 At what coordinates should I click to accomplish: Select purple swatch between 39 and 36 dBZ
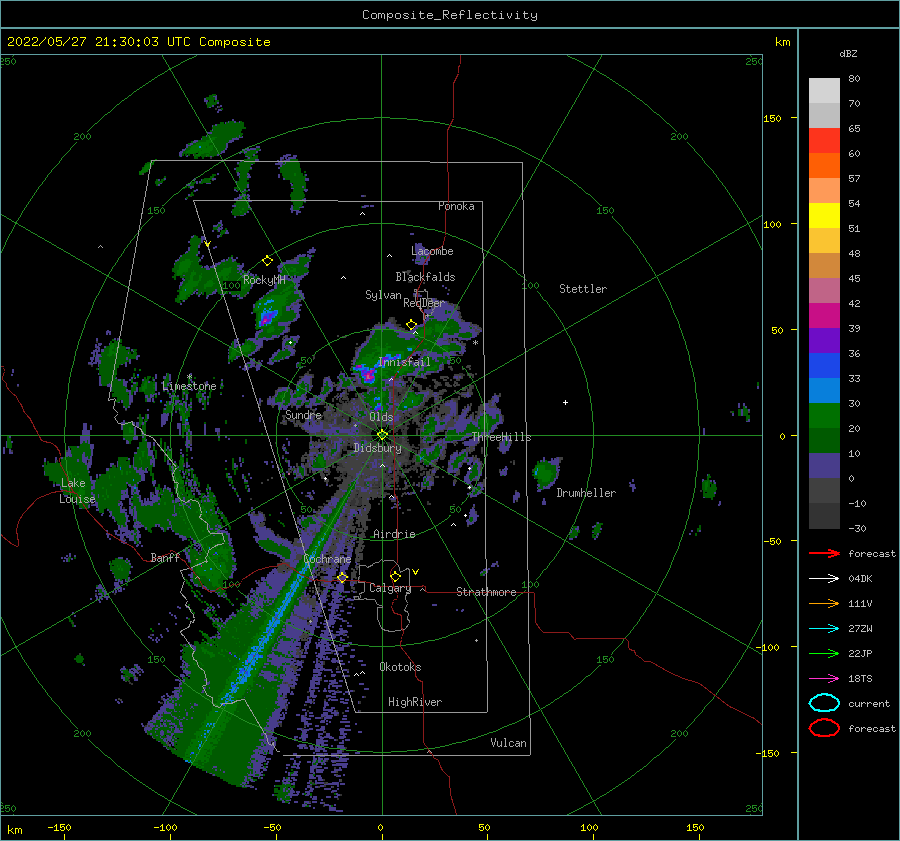824,340
